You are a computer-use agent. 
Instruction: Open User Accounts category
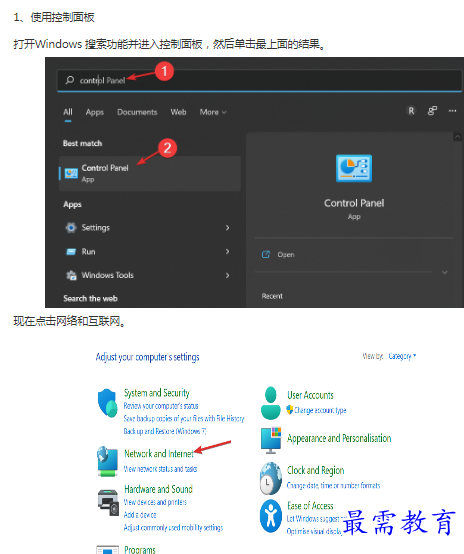pyautogui.click(x=310, y=395)
